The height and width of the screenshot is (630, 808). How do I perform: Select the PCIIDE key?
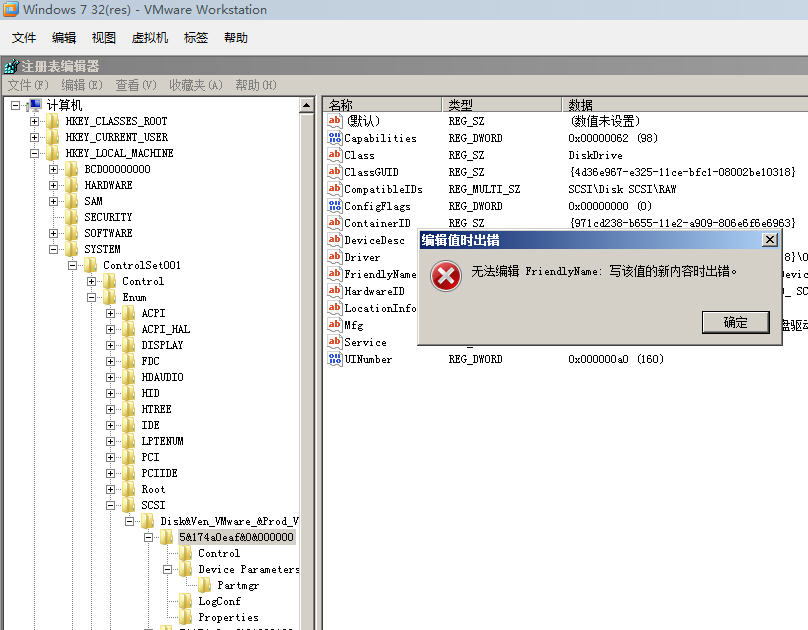coord(159,473)
